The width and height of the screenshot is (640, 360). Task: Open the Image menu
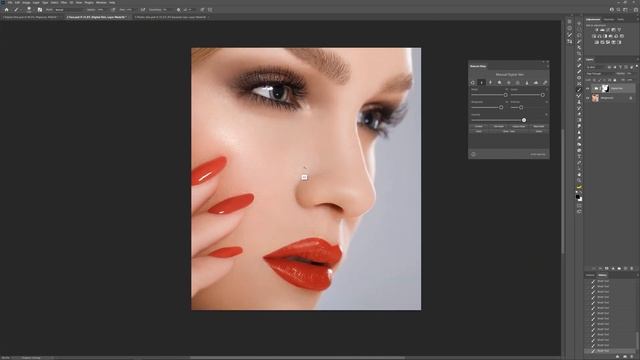[x=26, y=2]
